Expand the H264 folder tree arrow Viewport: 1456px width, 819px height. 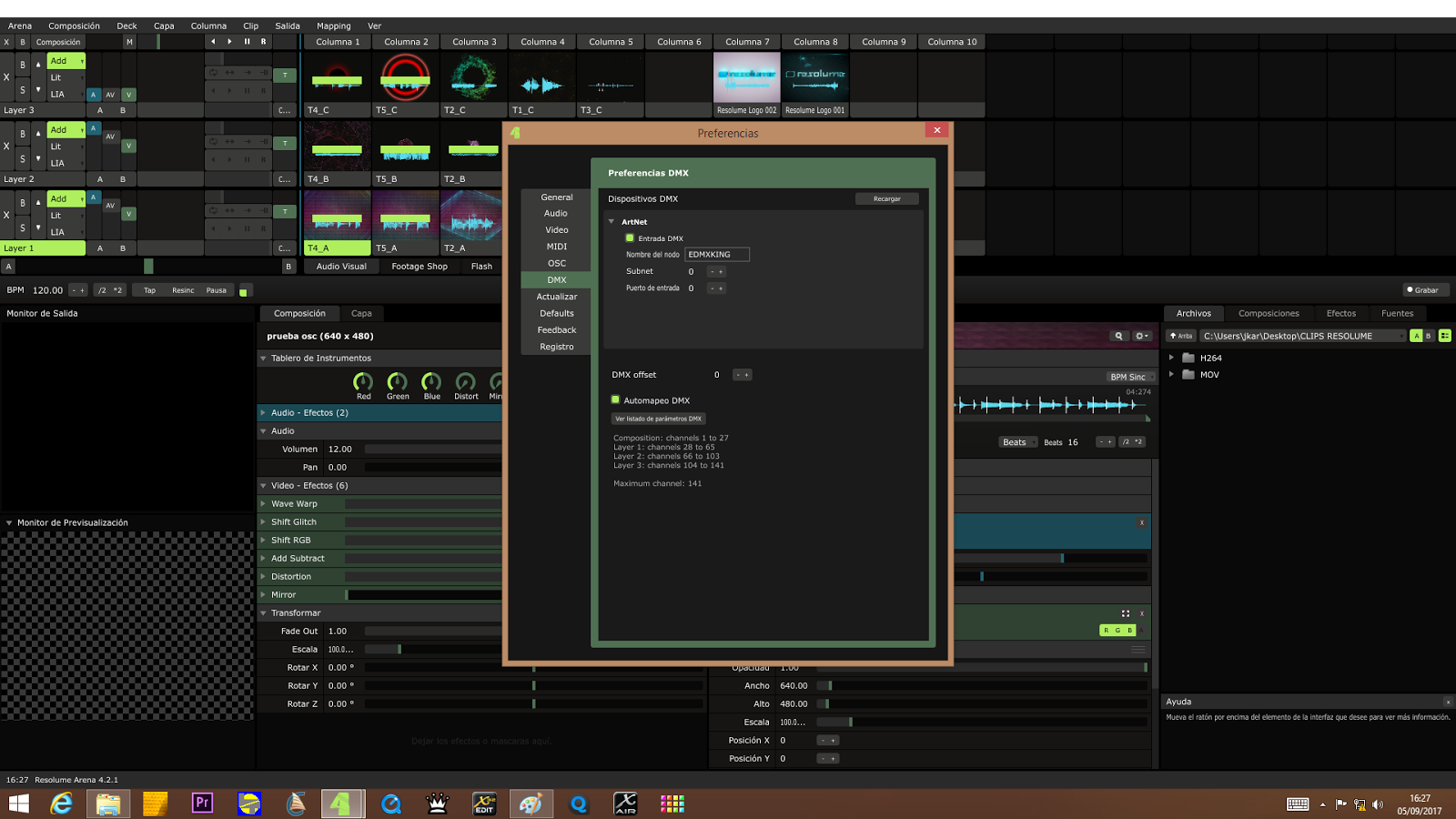(x=1171, y=358)
